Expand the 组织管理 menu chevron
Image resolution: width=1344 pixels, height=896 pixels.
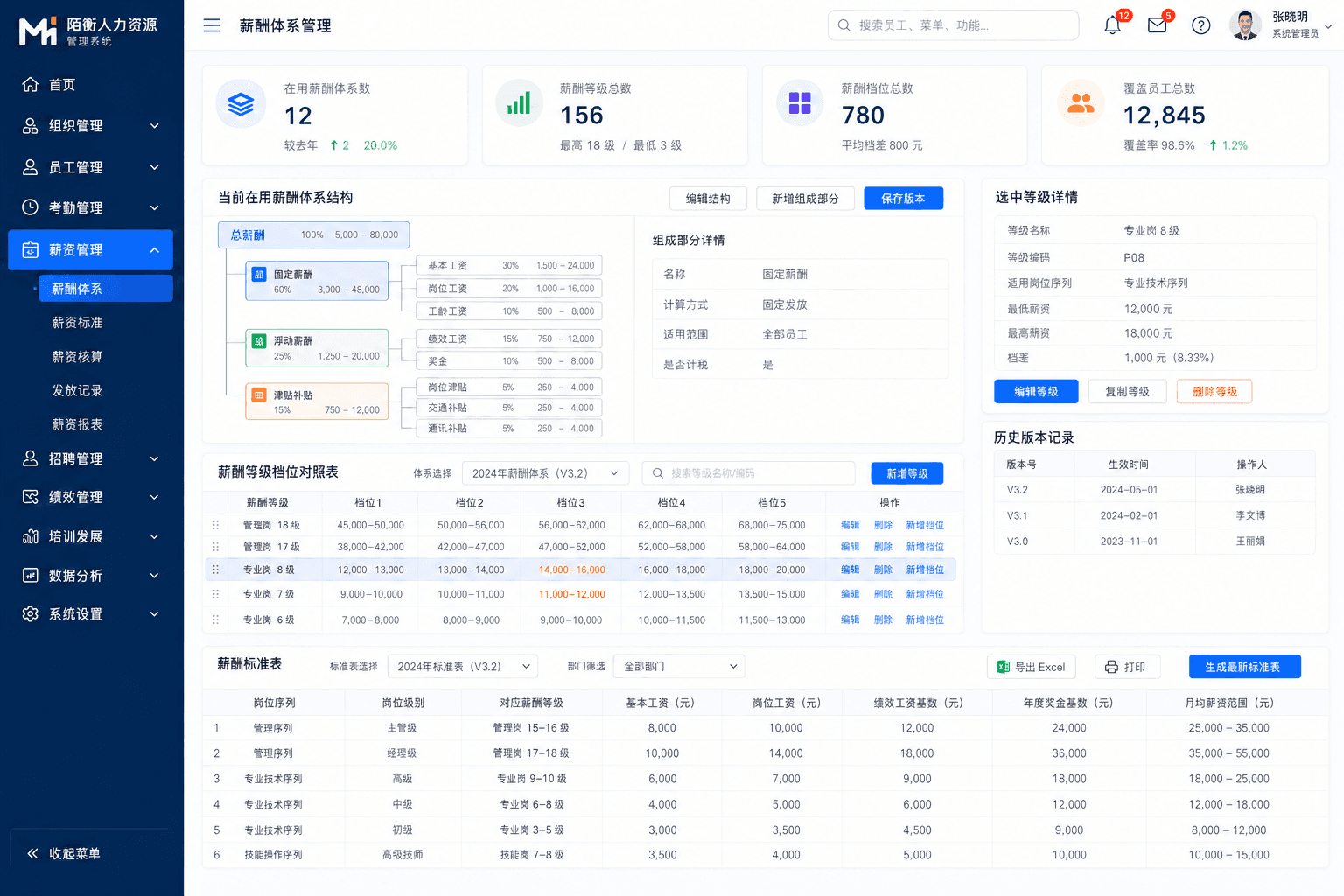click(x=155, y=126)
